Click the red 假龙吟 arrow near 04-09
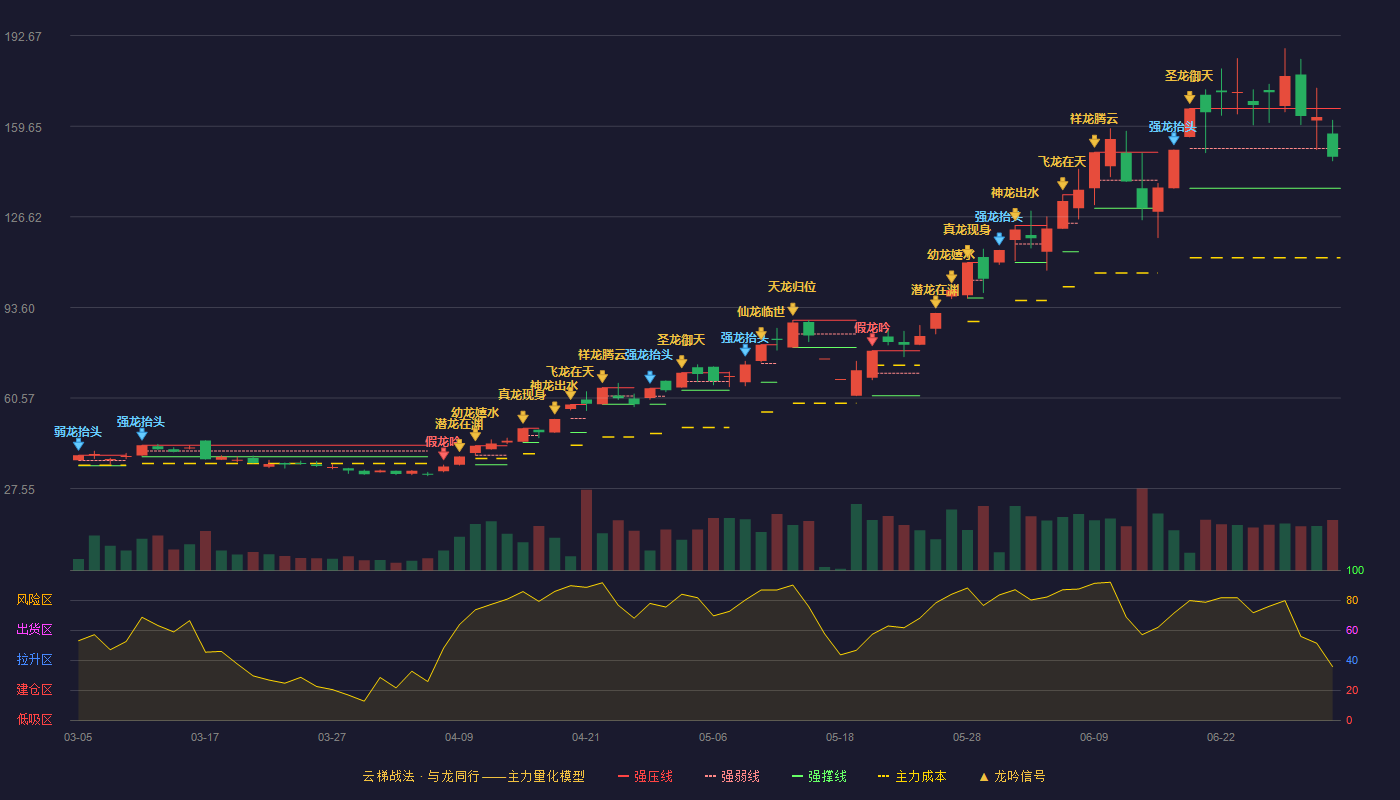This screenshot has width=1400, height=800. click(444, 454)
